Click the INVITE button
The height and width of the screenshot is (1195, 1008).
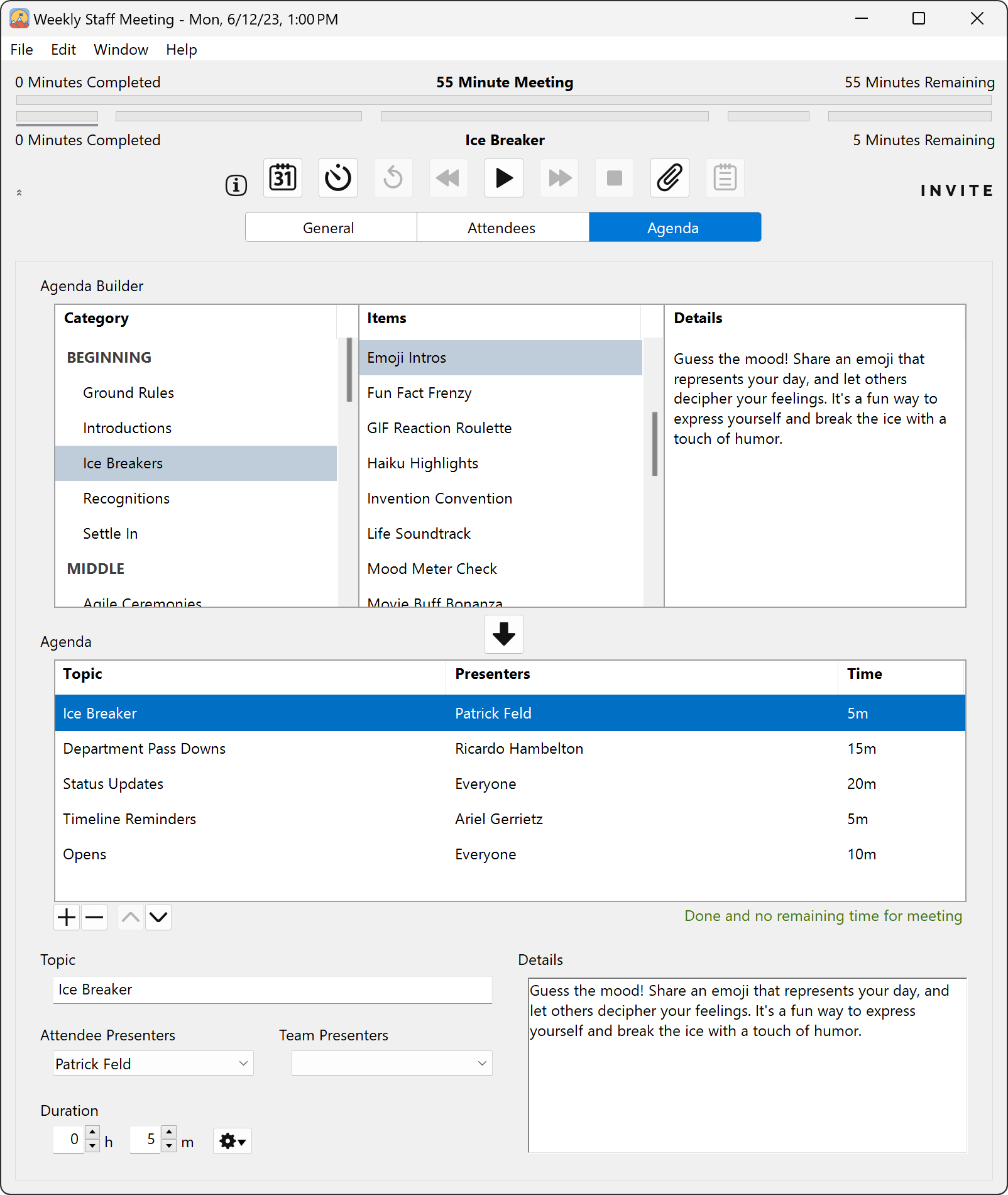tap(956, 190)
